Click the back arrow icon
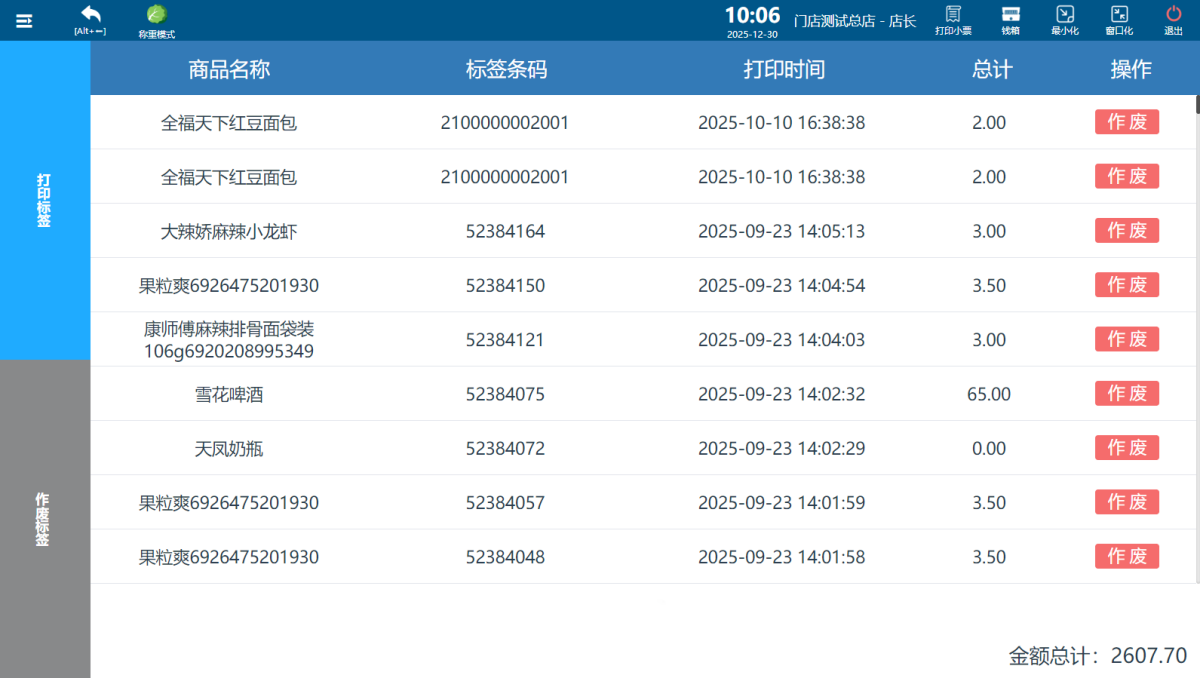The image size is (1200, 678). [90, 15]
